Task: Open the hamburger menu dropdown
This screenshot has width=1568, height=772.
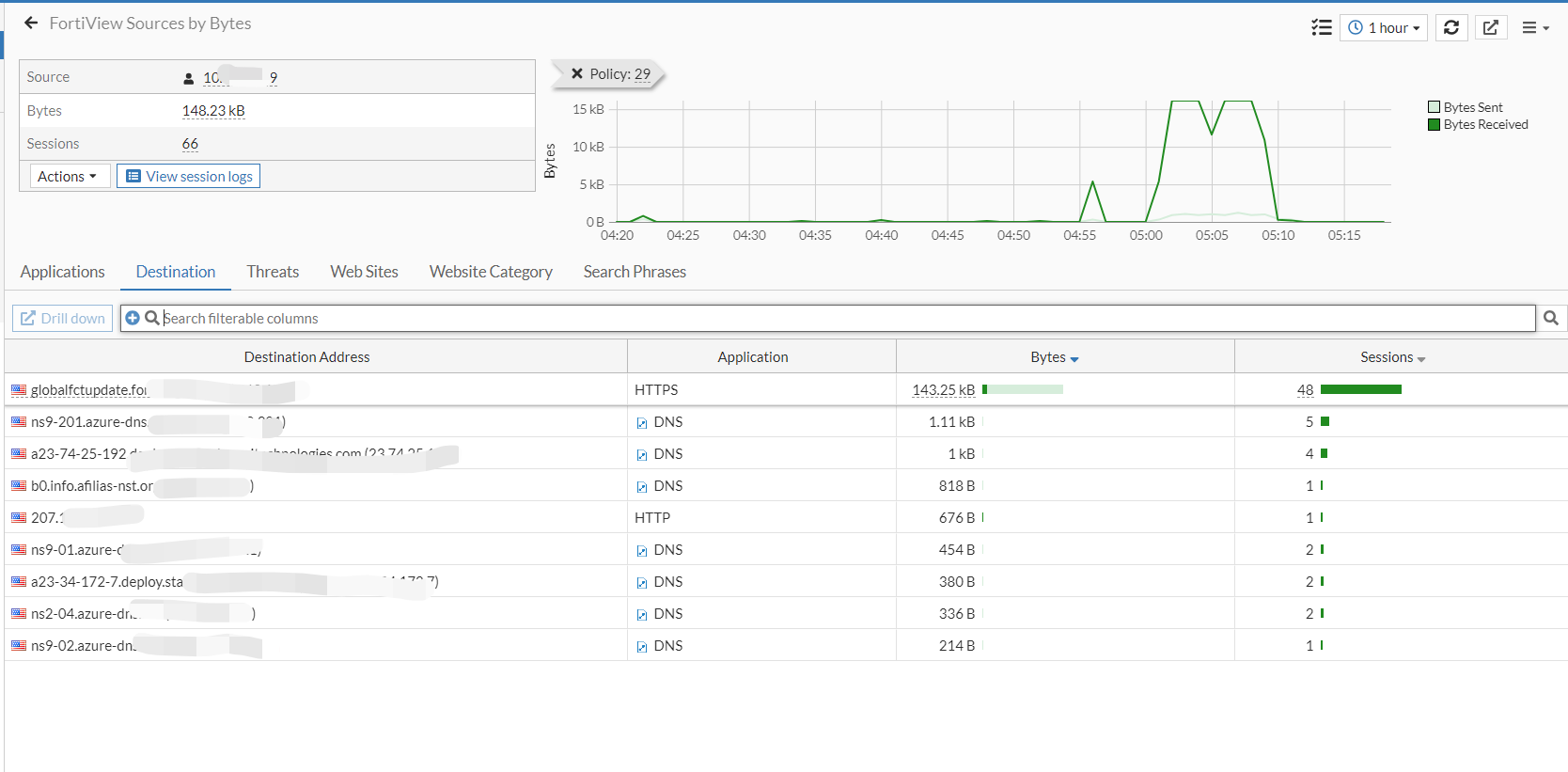Action: pyautogui.click(x=1535, y=27)
